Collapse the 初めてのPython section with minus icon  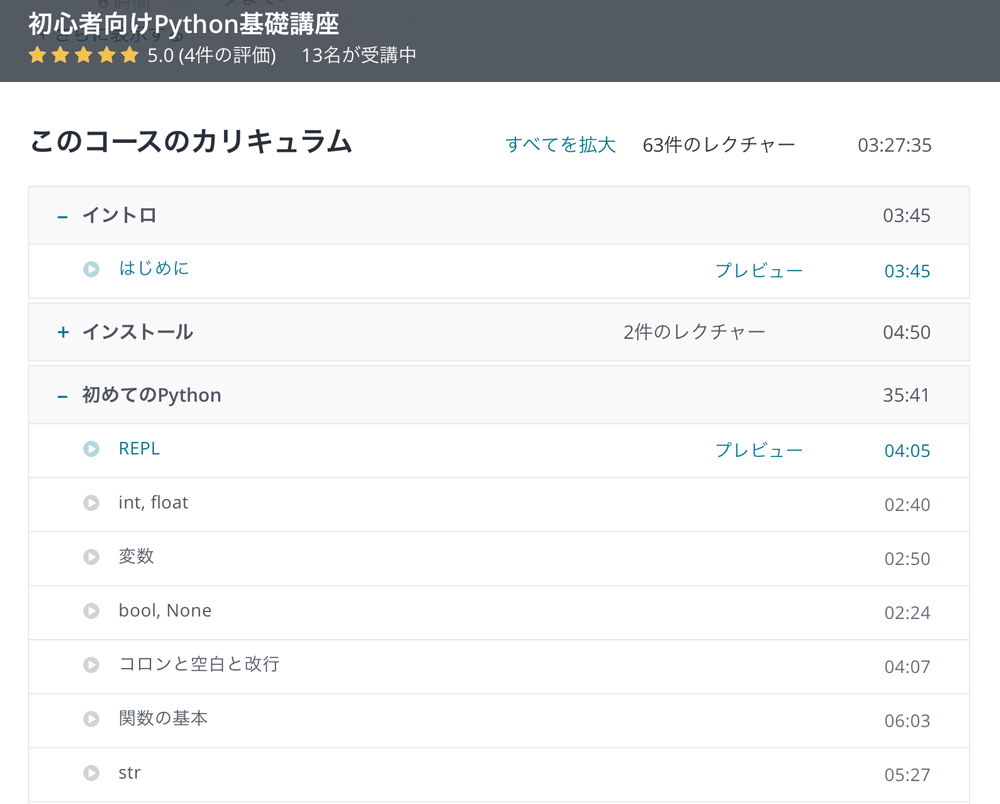tap(62, 397)
